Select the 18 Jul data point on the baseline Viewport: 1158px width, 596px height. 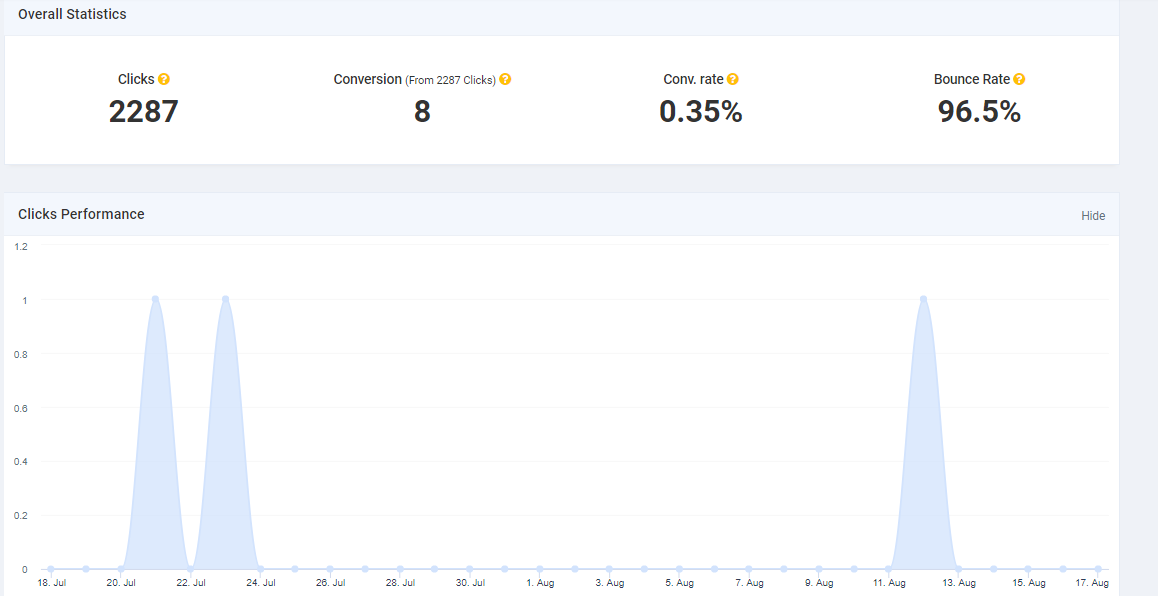51,569
